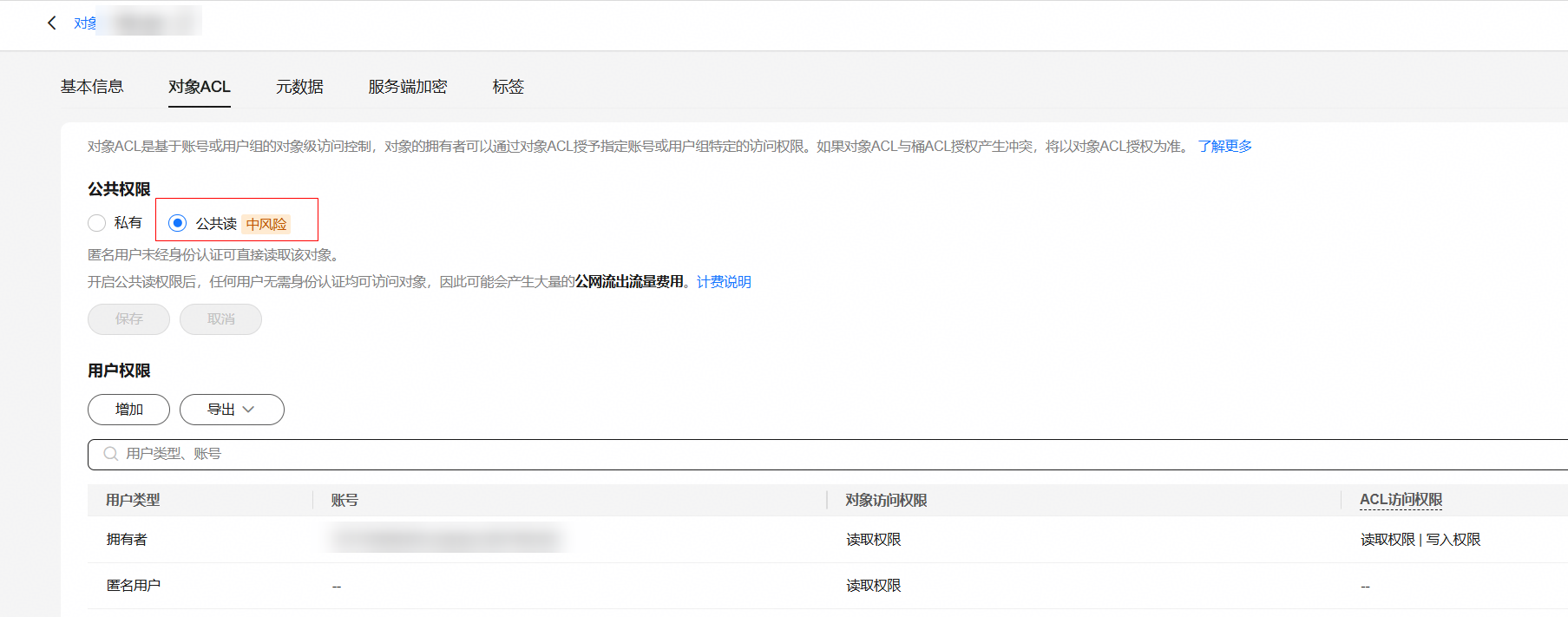The image size is (1568, 617).
Task: Click the 对象访问权限 column header
Action: [x=886, y=500]
